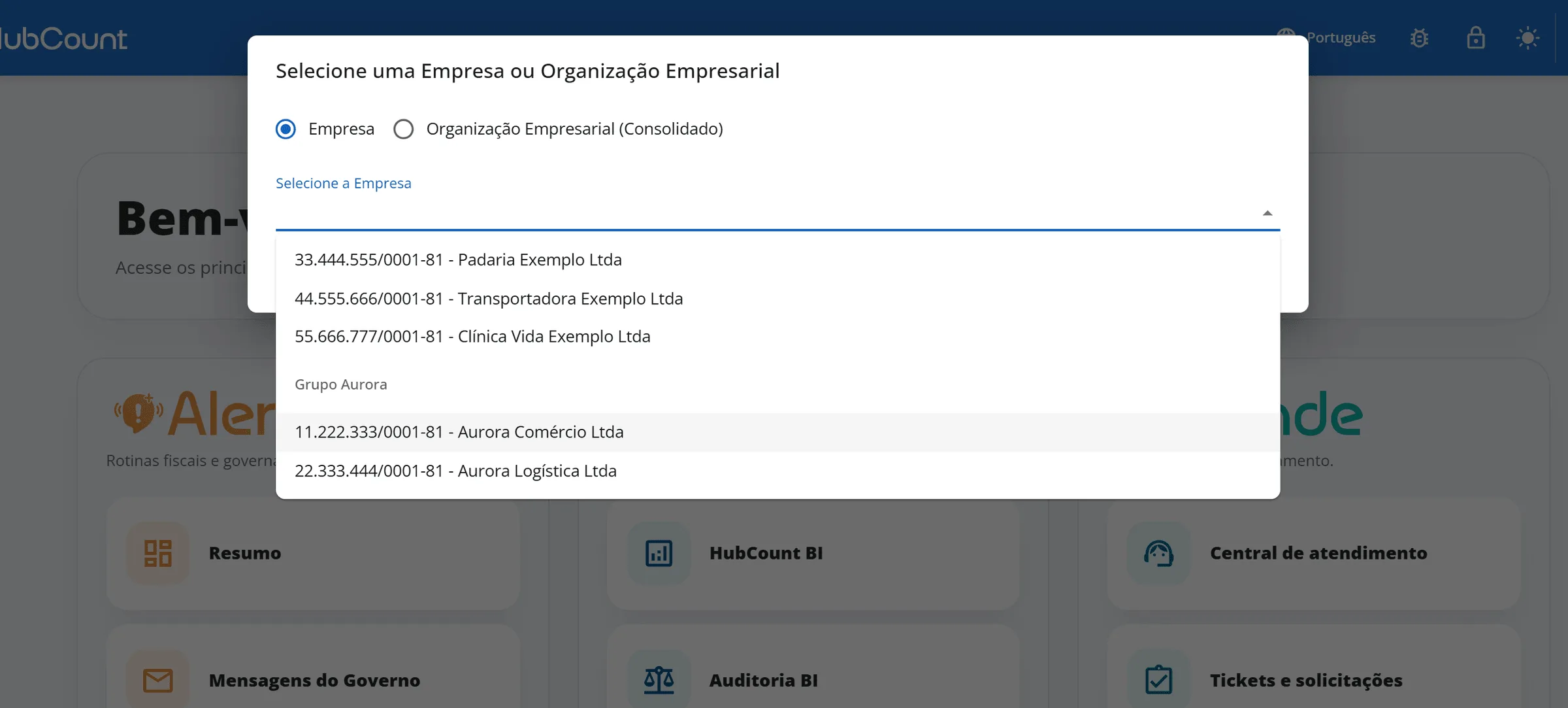Click the HubCount BI chart icon

click(x=659, y=553)
